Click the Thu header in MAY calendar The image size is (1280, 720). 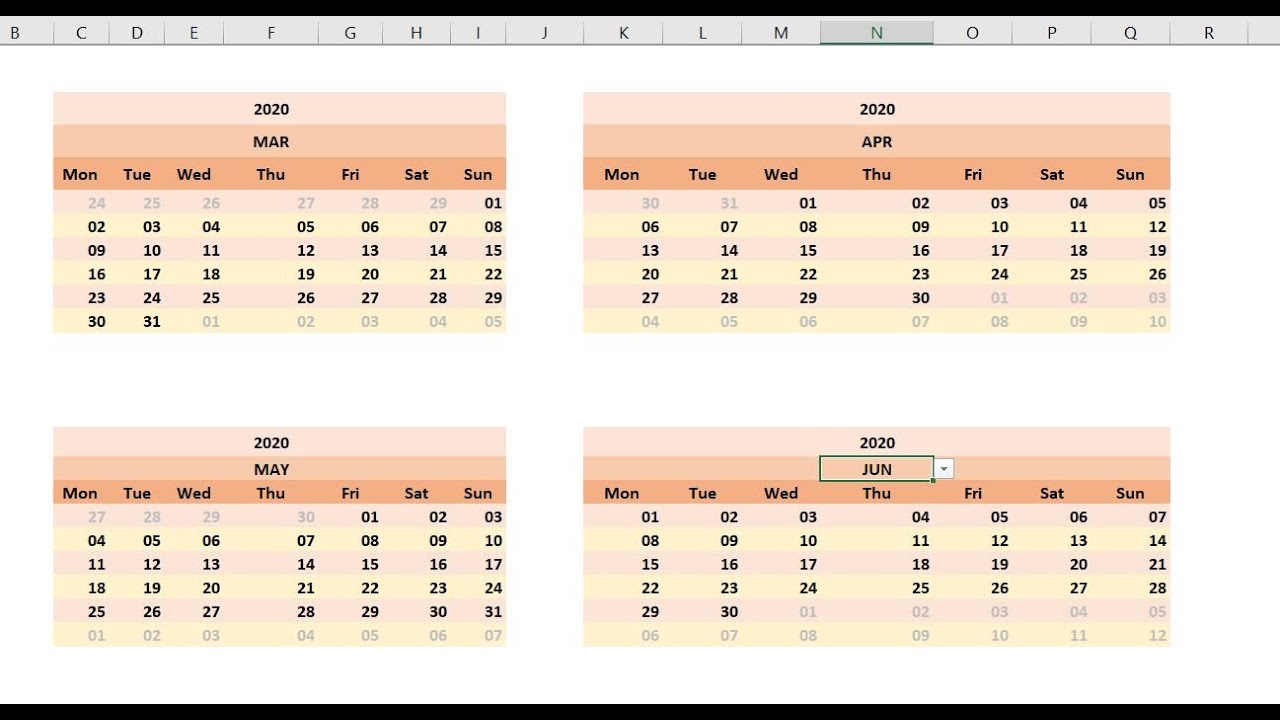tap(271, 493)
